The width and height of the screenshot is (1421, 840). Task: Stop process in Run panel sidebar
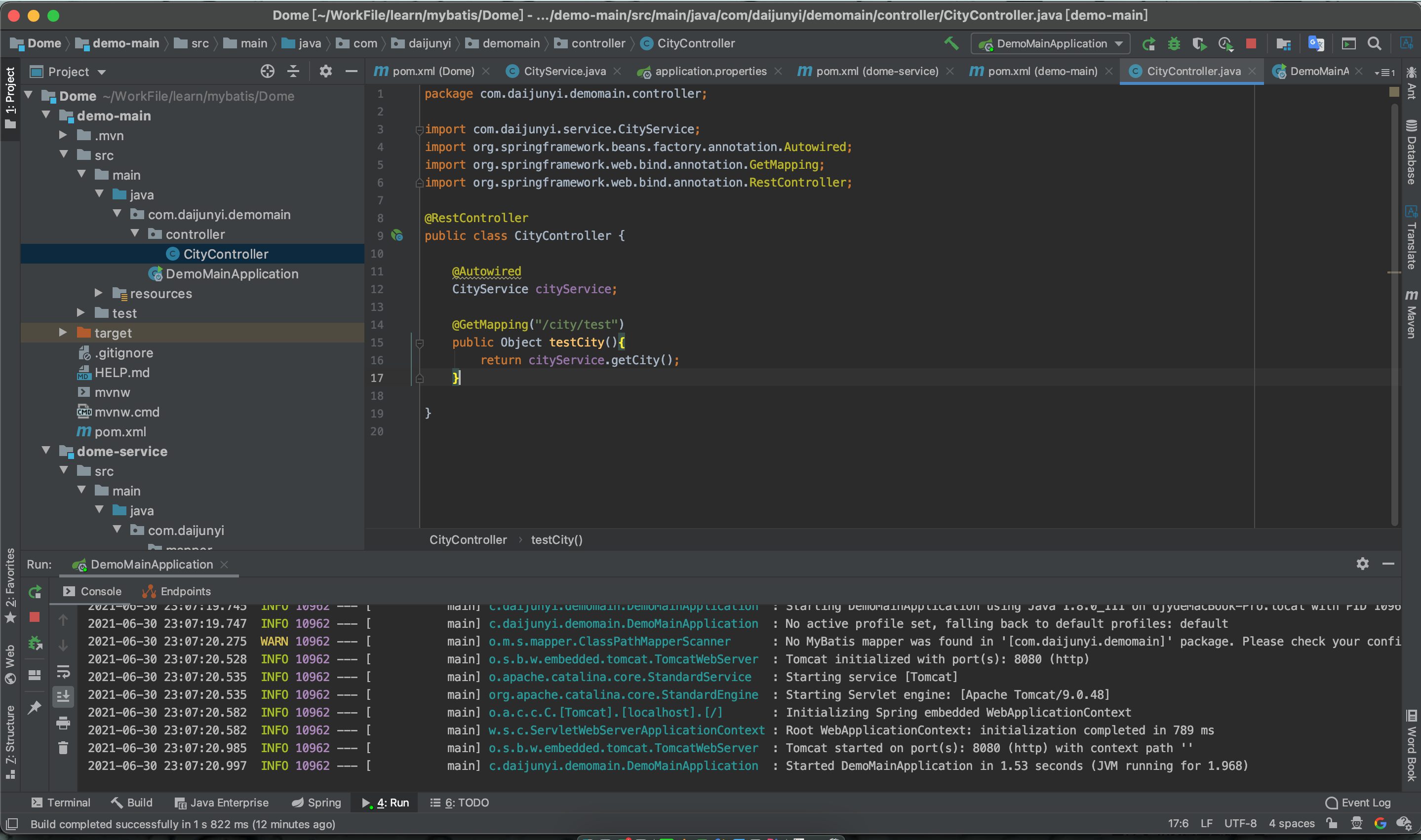coord(35,617)
